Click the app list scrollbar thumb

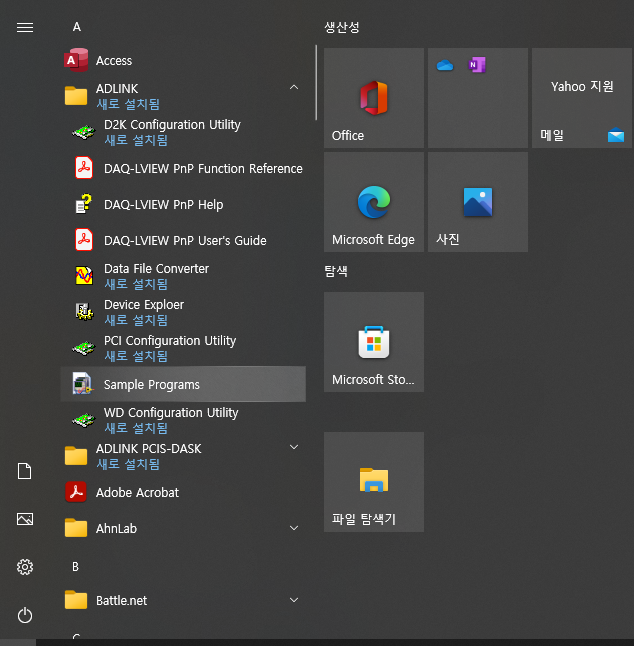pos(316,82)
